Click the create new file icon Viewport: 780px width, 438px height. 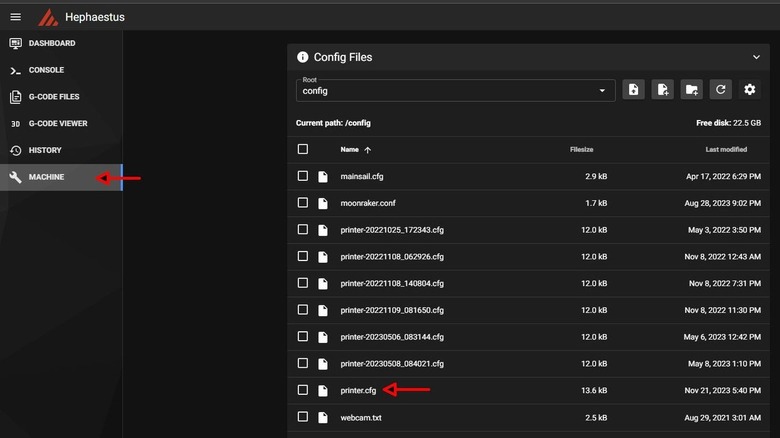point(662,90)
